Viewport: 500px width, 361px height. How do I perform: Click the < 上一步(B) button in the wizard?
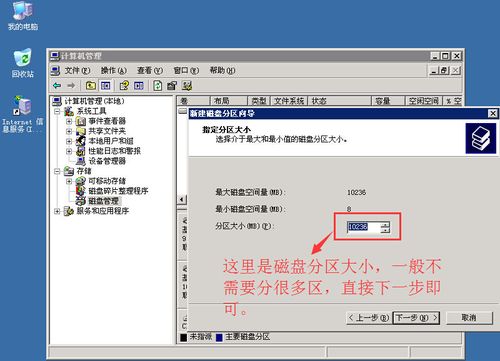coord(369,318)
